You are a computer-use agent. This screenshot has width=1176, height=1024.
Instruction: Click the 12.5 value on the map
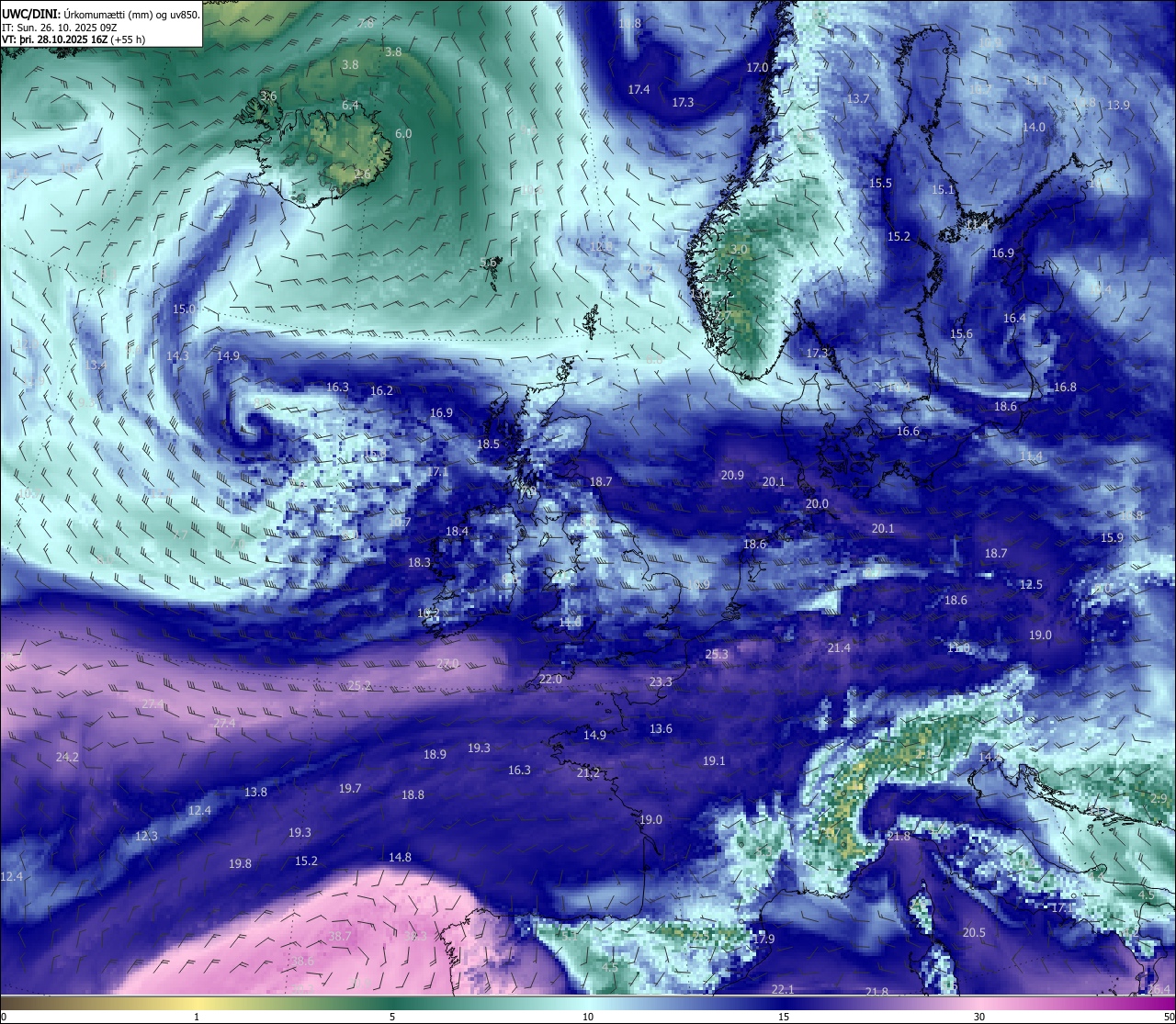click(1031, 584)
